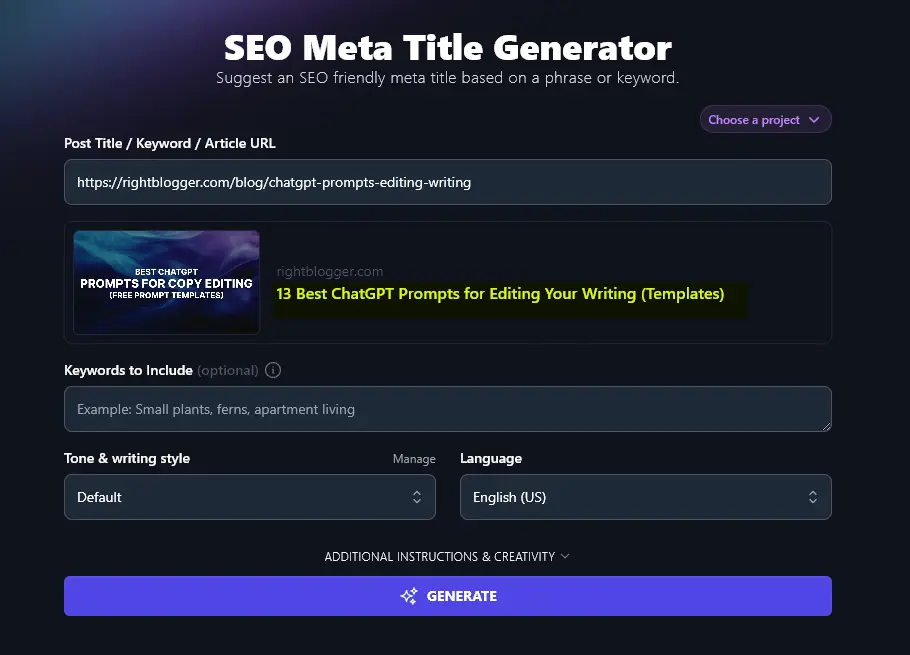Open the Language dropdown showing English (US)
910x655 pixels.
coord(645,497)
